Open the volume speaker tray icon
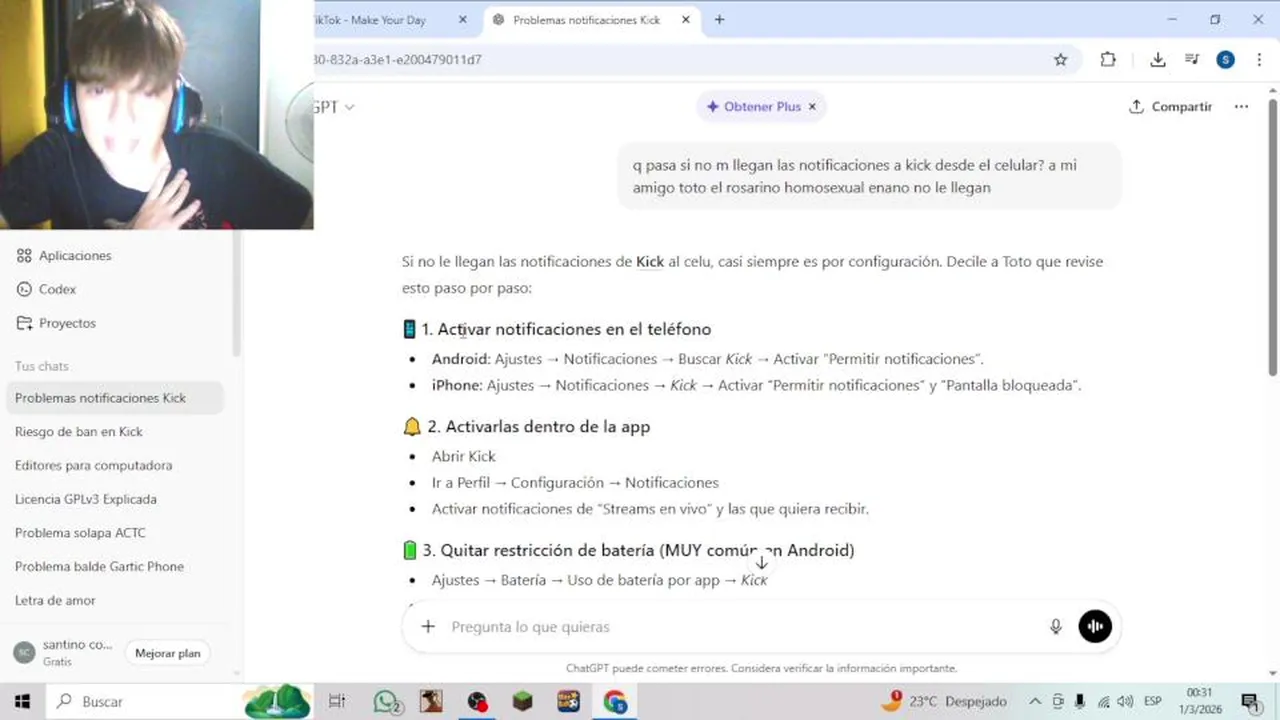The image size is (1280, 720). click(1125, 702)
